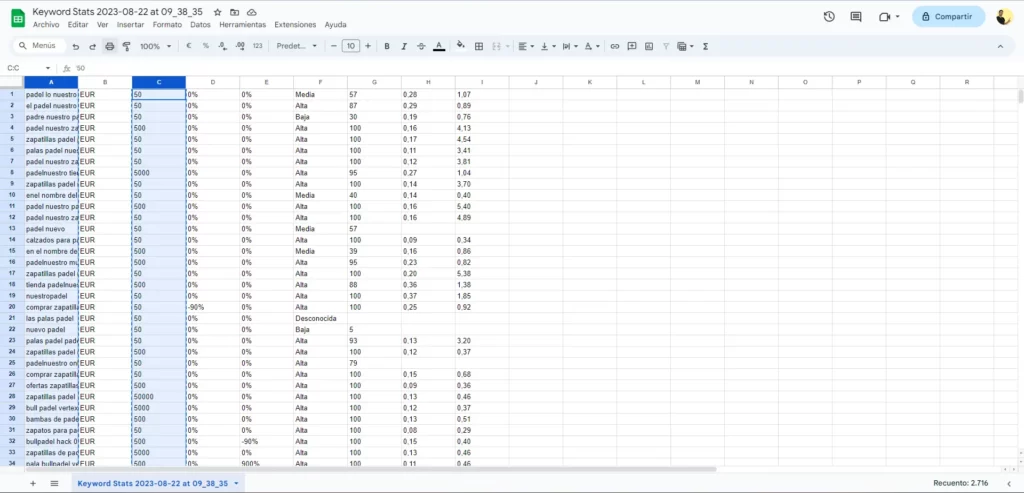Activate the paint format tool
The image size is (1024, 493).
[x=127, y=46]
